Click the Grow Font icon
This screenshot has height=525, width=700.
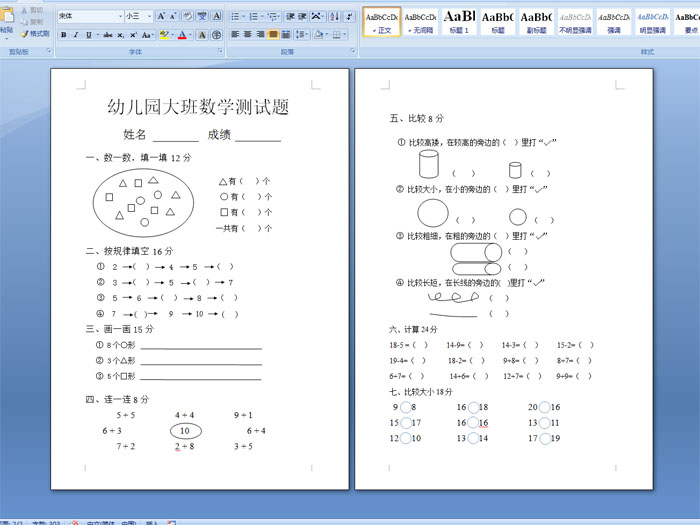click(x=161, y=17)
